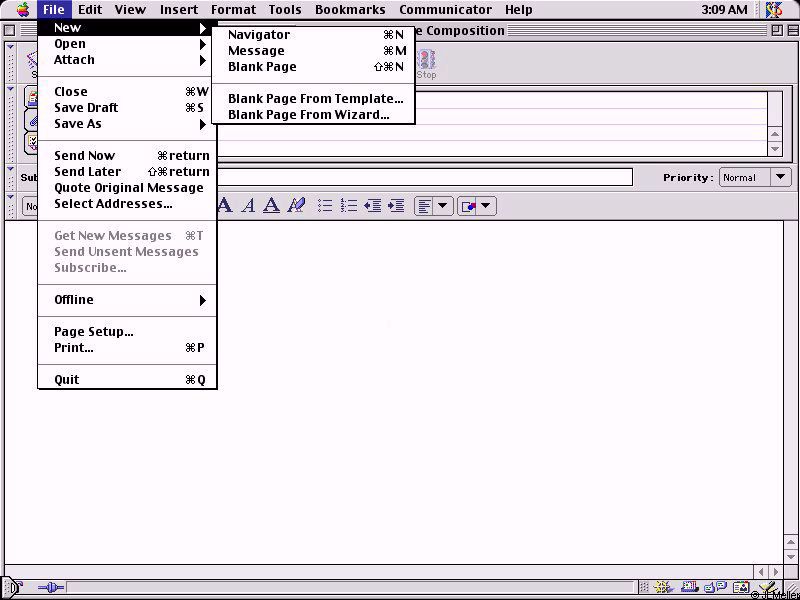This screenshot has height=600, width=800.
Task: Select Blank Page From Template...
Action: [x=313, y=98]
